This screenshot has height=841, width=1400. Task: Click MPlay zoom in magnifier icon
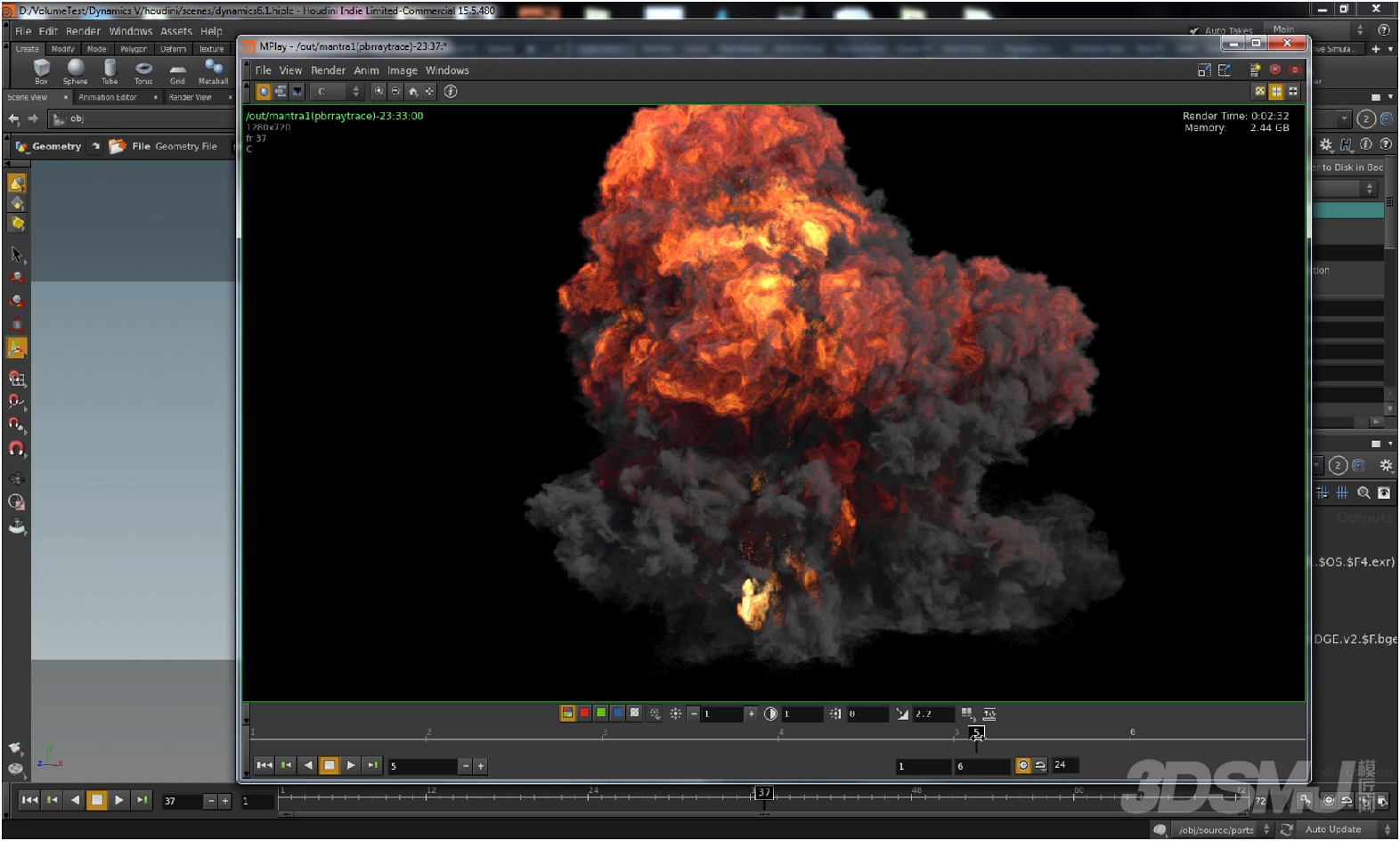pyautogui.click(x=378, y=91)
